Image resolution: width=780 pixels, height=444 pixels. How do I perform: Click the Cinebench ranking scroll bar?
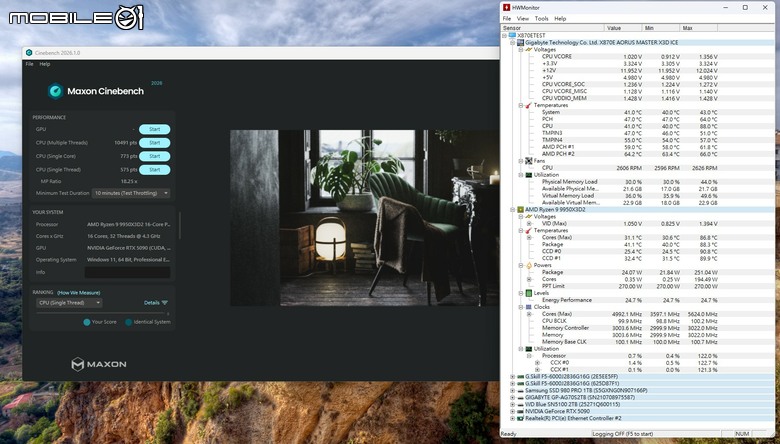click(102, 313)
